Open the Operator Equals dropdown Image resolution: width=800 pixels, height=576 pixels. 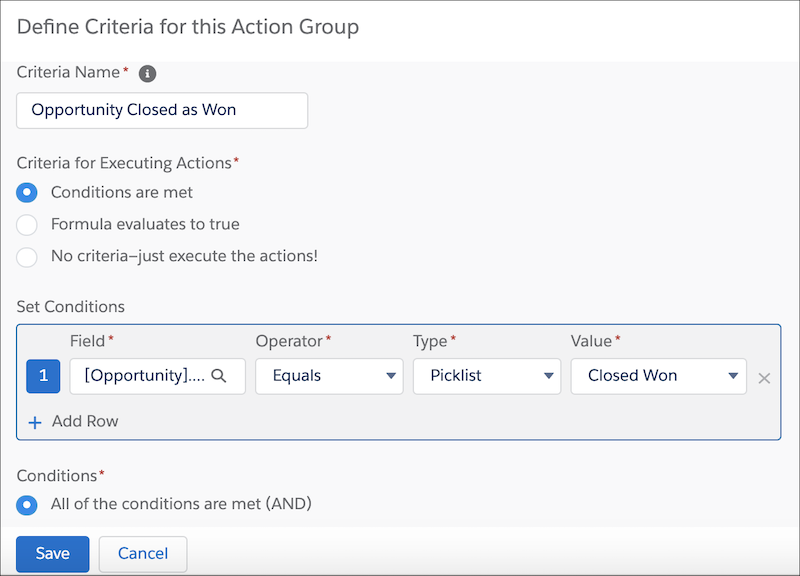click(329, 376)
